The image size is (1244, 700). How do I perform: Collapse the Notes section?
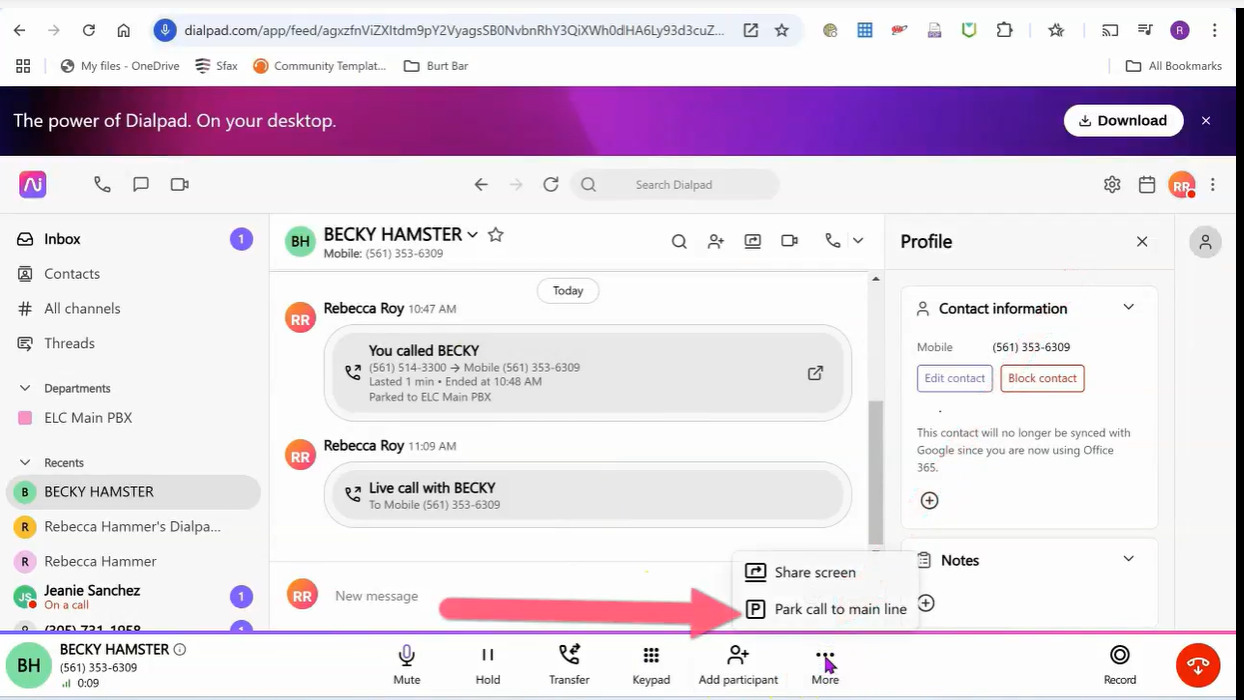point(1128,559)
